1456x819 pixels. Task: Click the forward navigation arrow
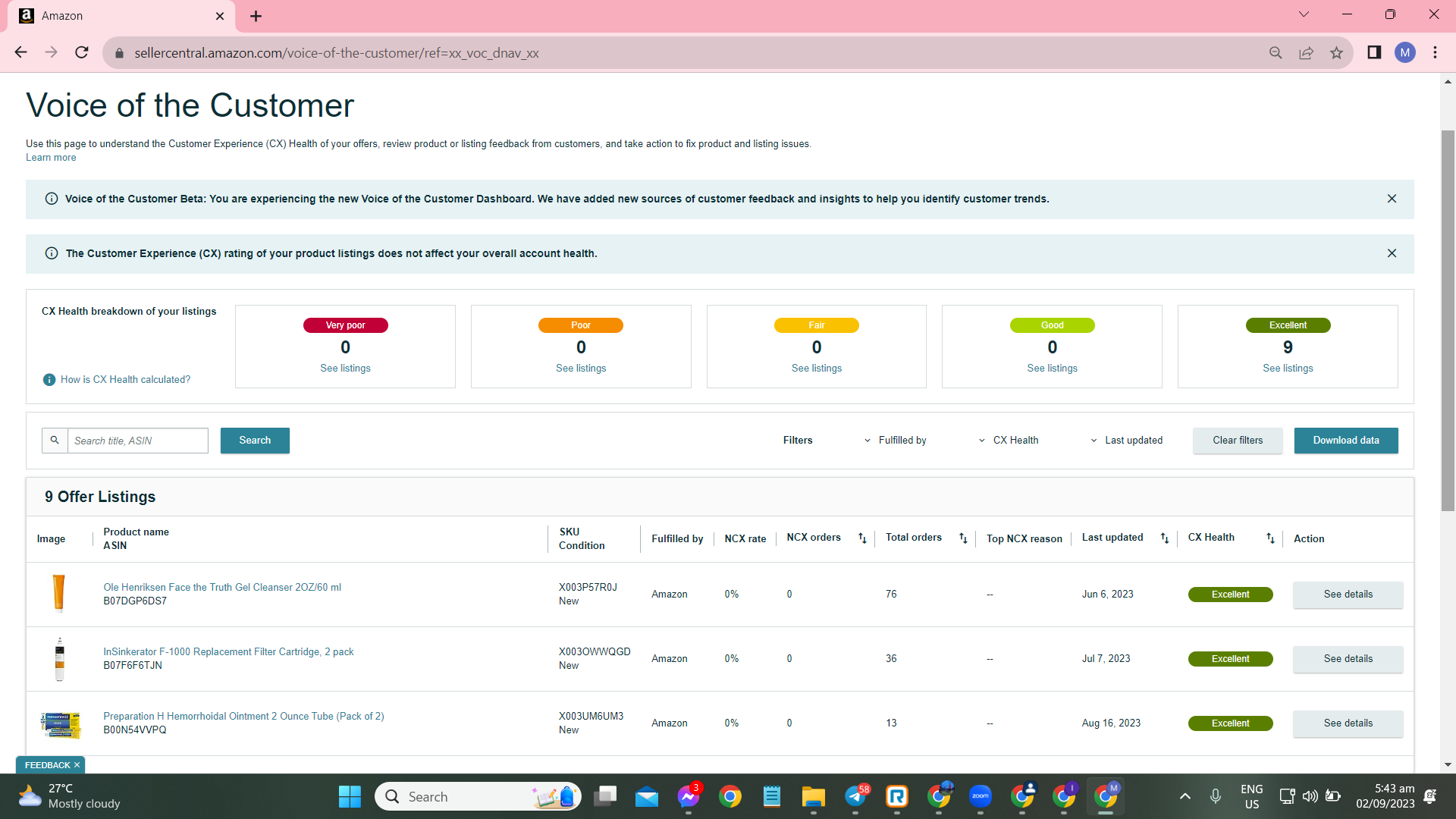pyautogui.click(x=51, y=52)
